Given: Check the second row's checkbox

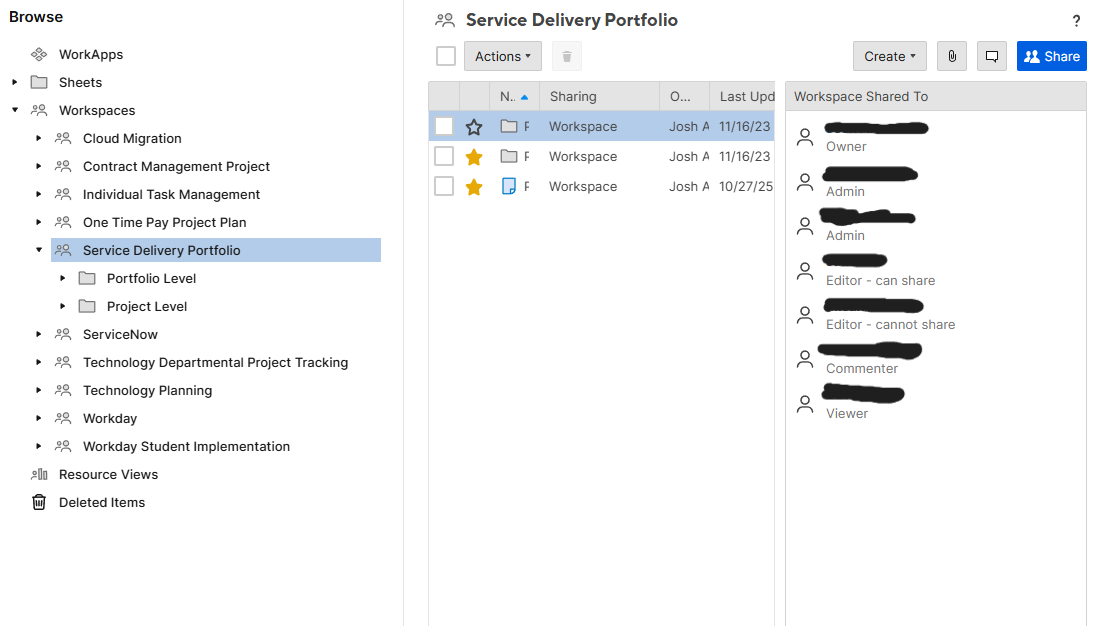Looking at the screenshot, I should (x=444, y=156).
